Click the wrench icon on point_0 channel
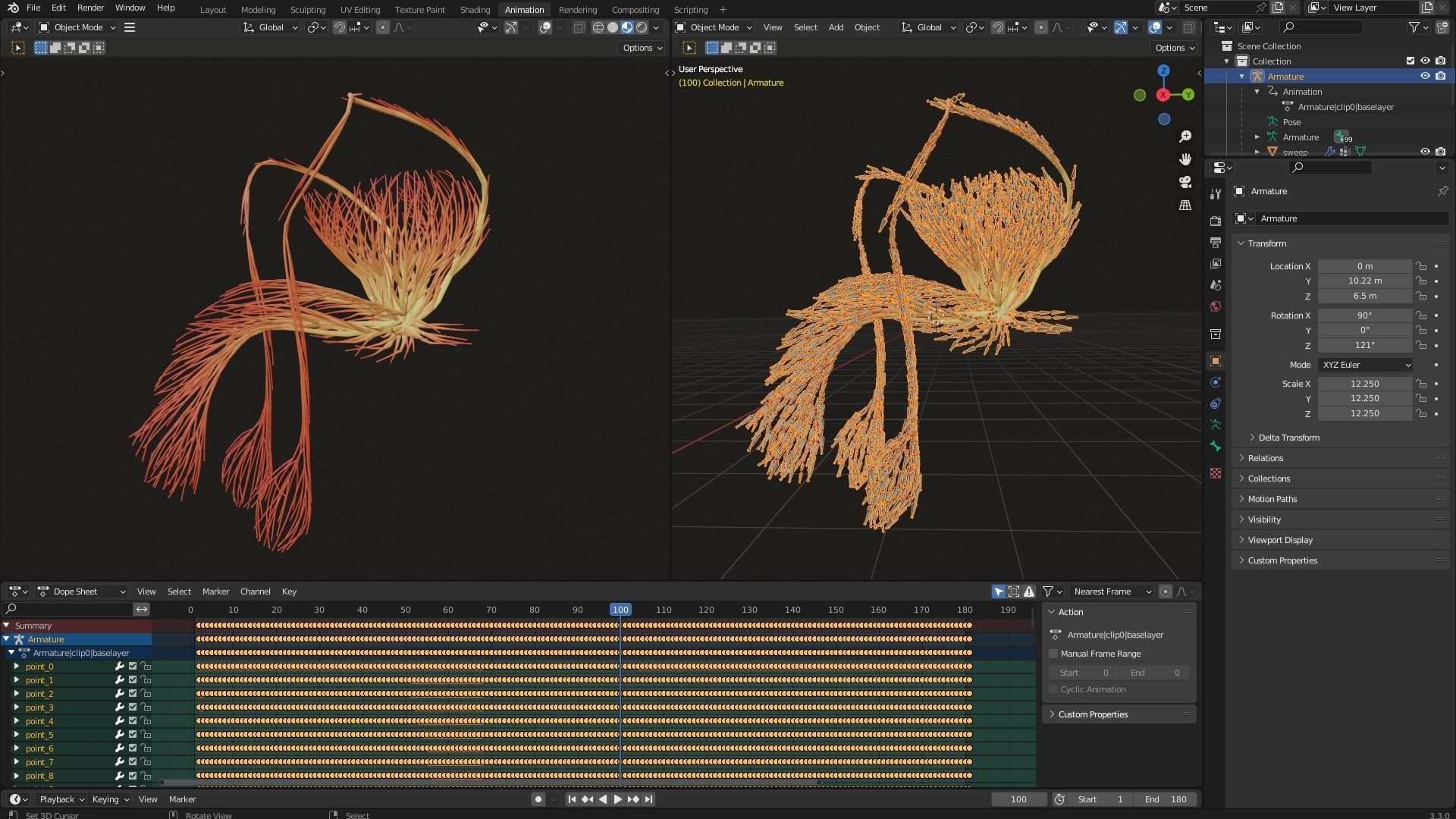The image size is (1456, 819). (x=119, y=667)
